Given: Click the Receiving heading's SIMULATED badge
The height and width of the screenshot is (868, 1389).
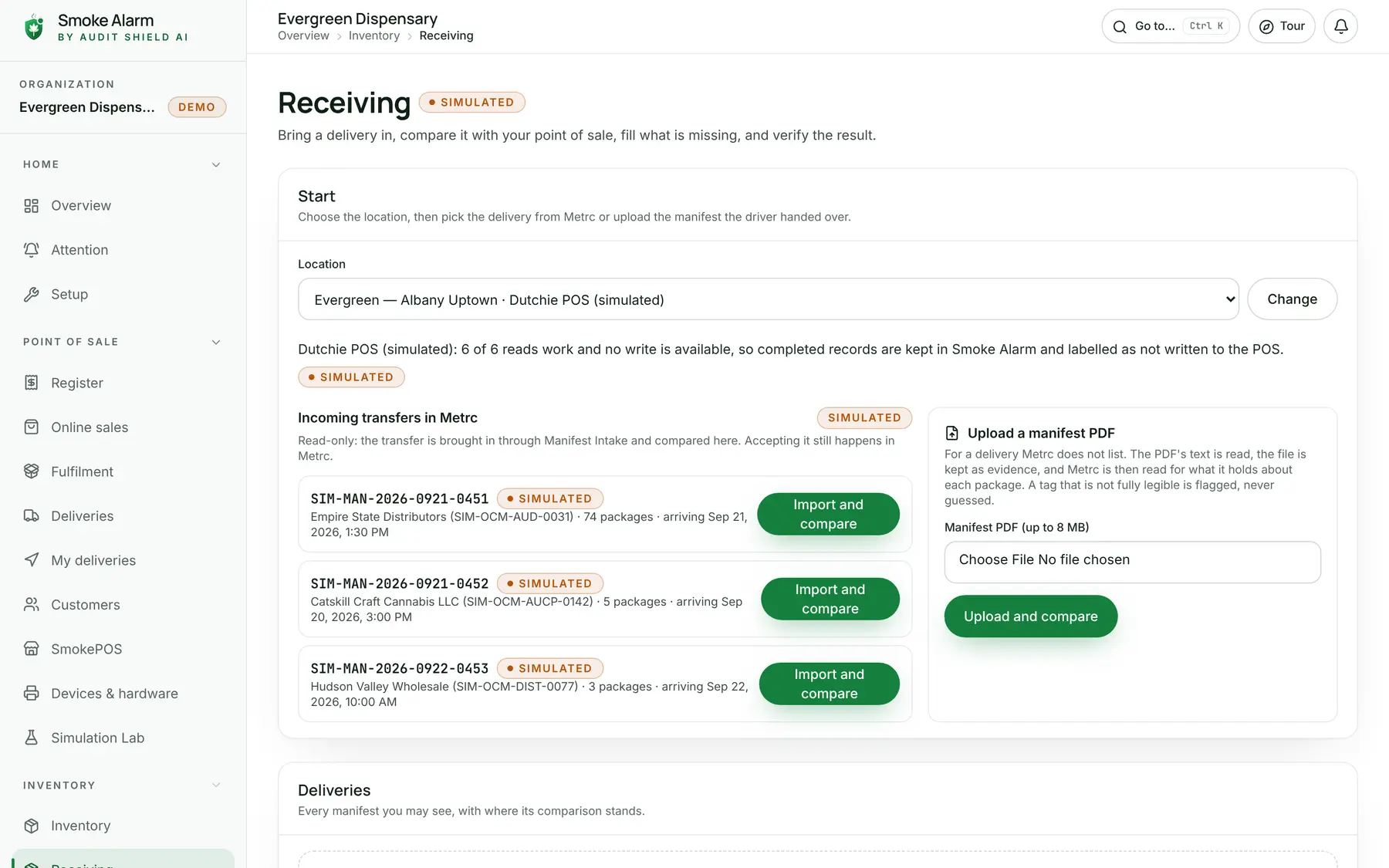Looking at the screenshot, I should tap(472, 103).
